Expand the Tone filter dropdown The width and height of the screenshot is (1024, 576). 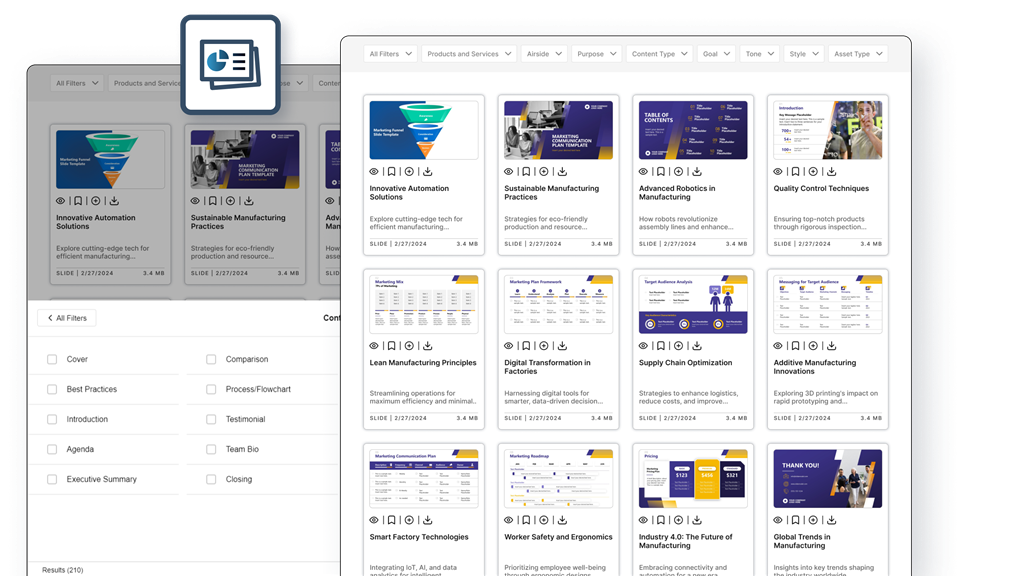coord(759,54)
